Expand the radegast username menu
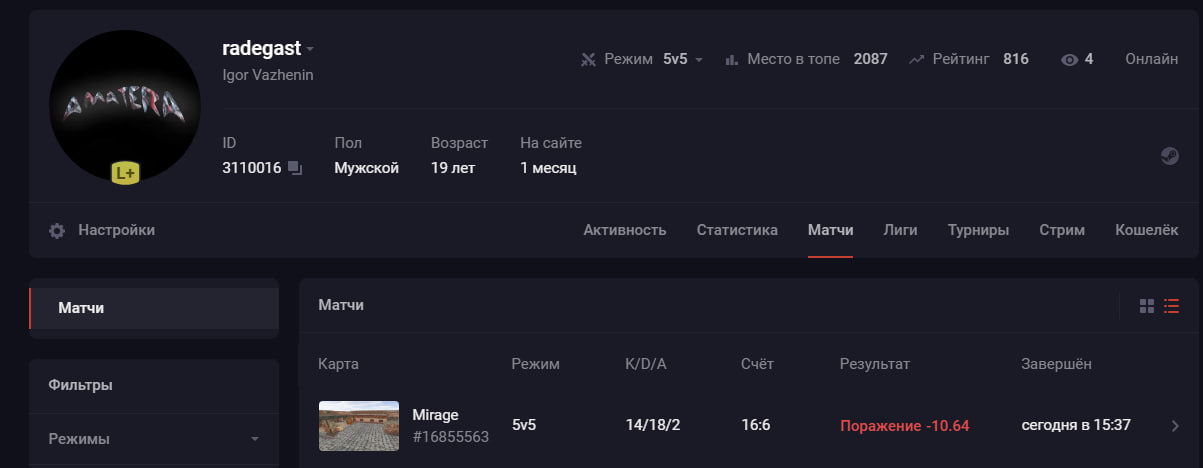This screenshot has height=468, width=1203. [x=311, y=49]
